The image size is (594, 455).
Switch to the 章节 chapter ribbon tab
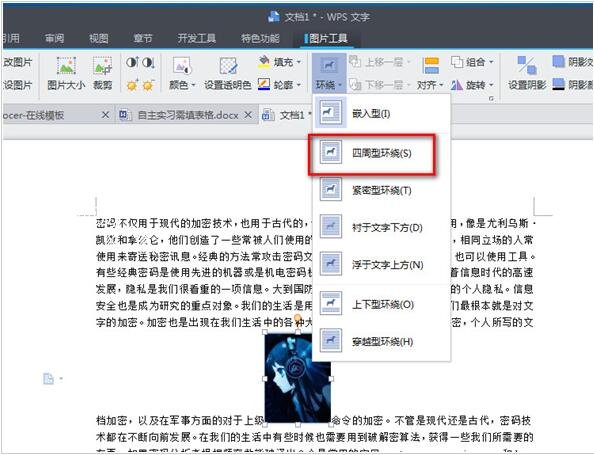(x=143, y=38)
